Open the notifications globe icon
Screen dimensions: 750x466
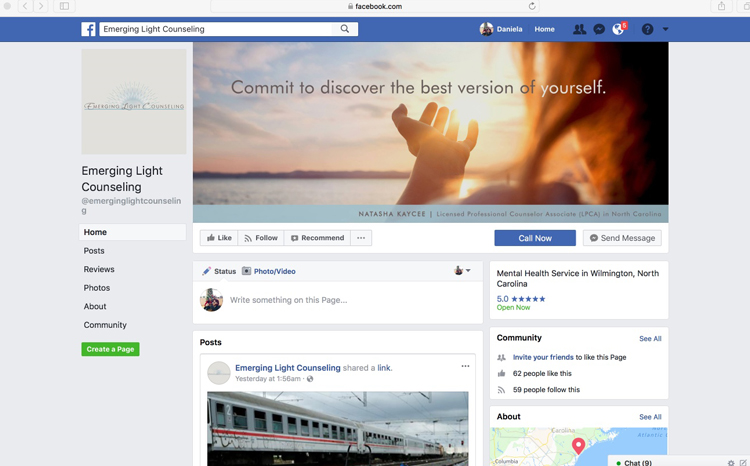coord(618,29)
